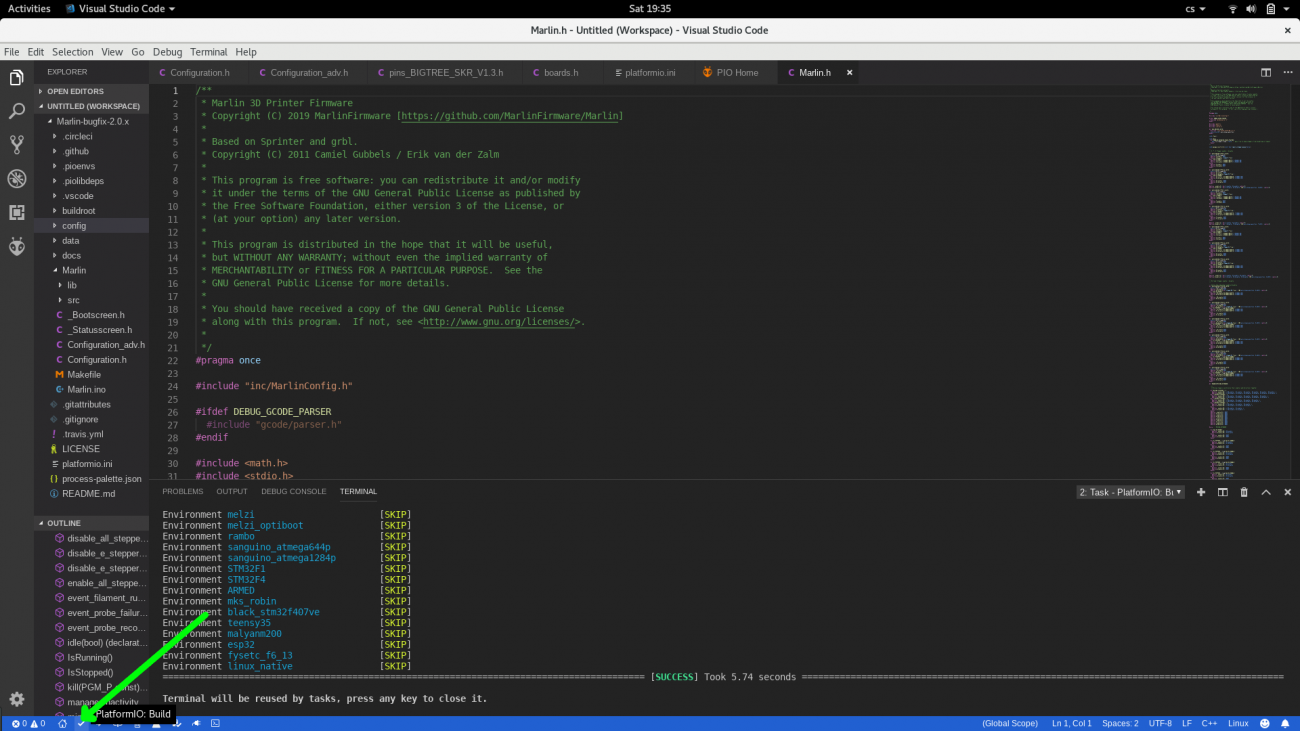Expand the .pioenvs folder

91,166
